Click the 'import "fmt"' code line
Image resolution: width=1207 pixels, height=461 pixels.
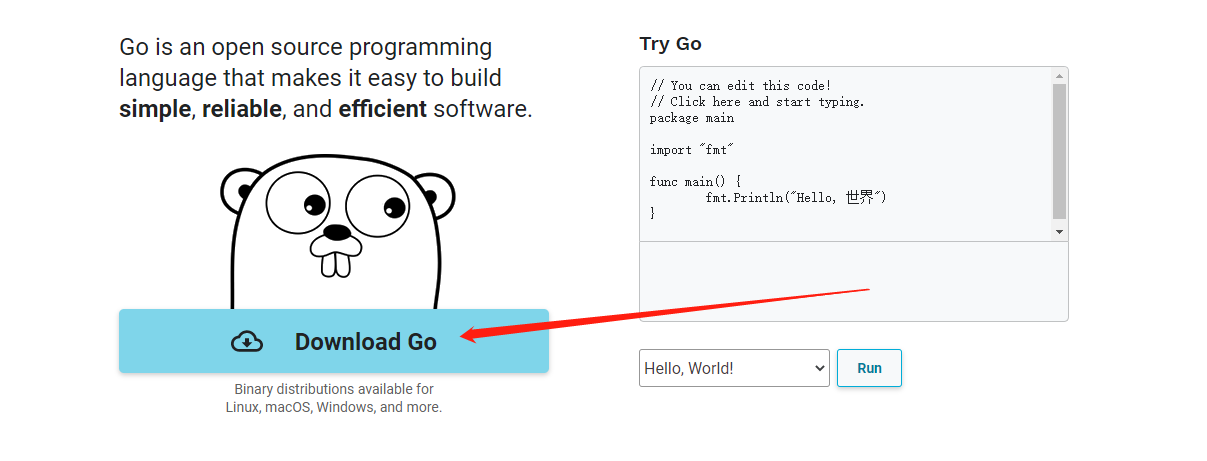click(x=692, y=150)
